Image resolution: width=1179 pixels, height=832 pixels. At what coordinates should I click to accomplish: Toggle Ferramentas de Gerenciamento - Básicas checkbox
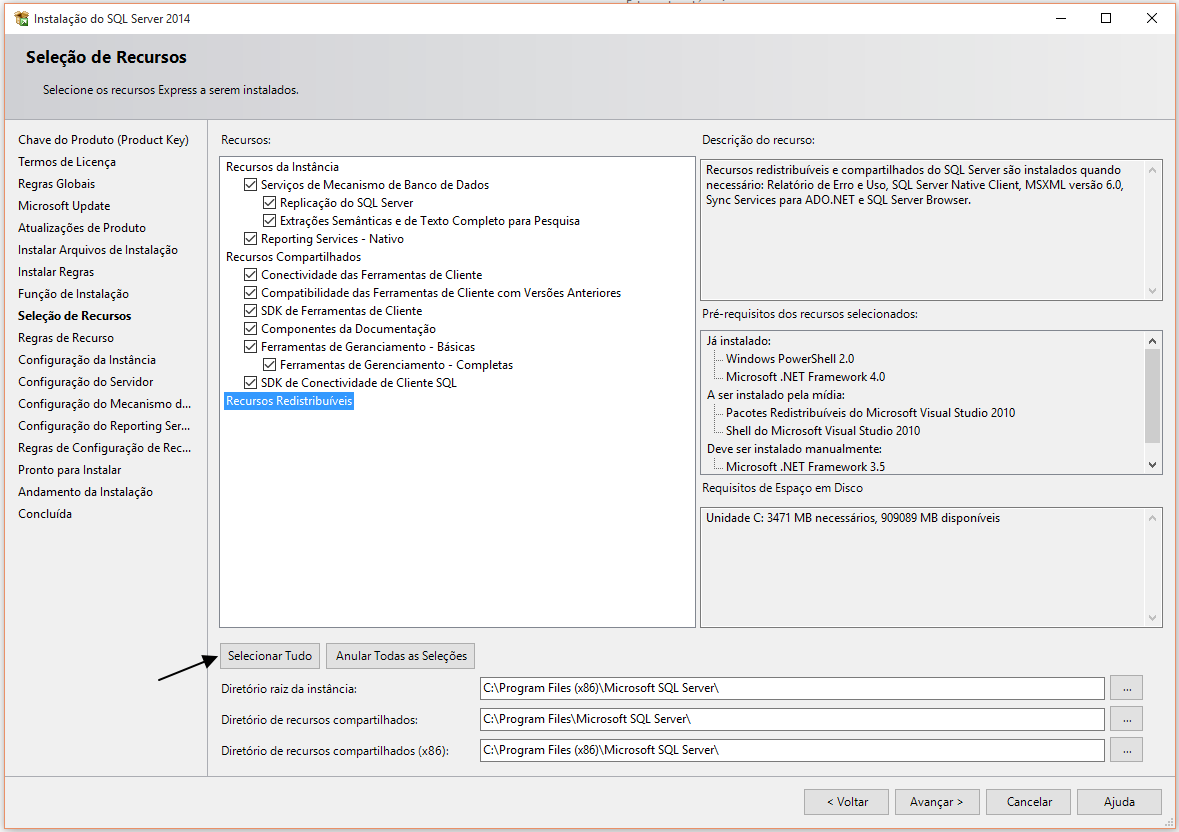(x=250, y=347)
